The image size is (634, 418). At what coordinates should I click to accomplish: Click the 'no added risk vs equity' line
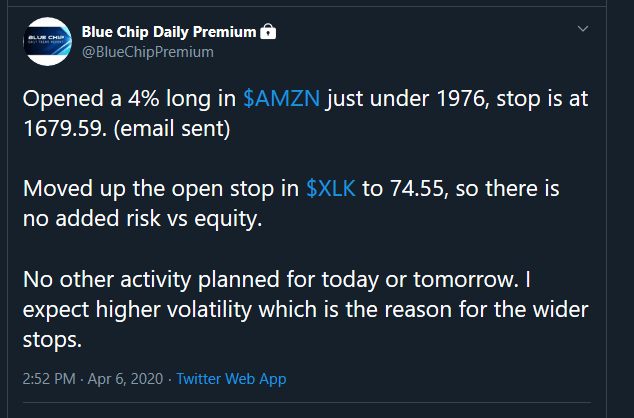tap(142, 219)
